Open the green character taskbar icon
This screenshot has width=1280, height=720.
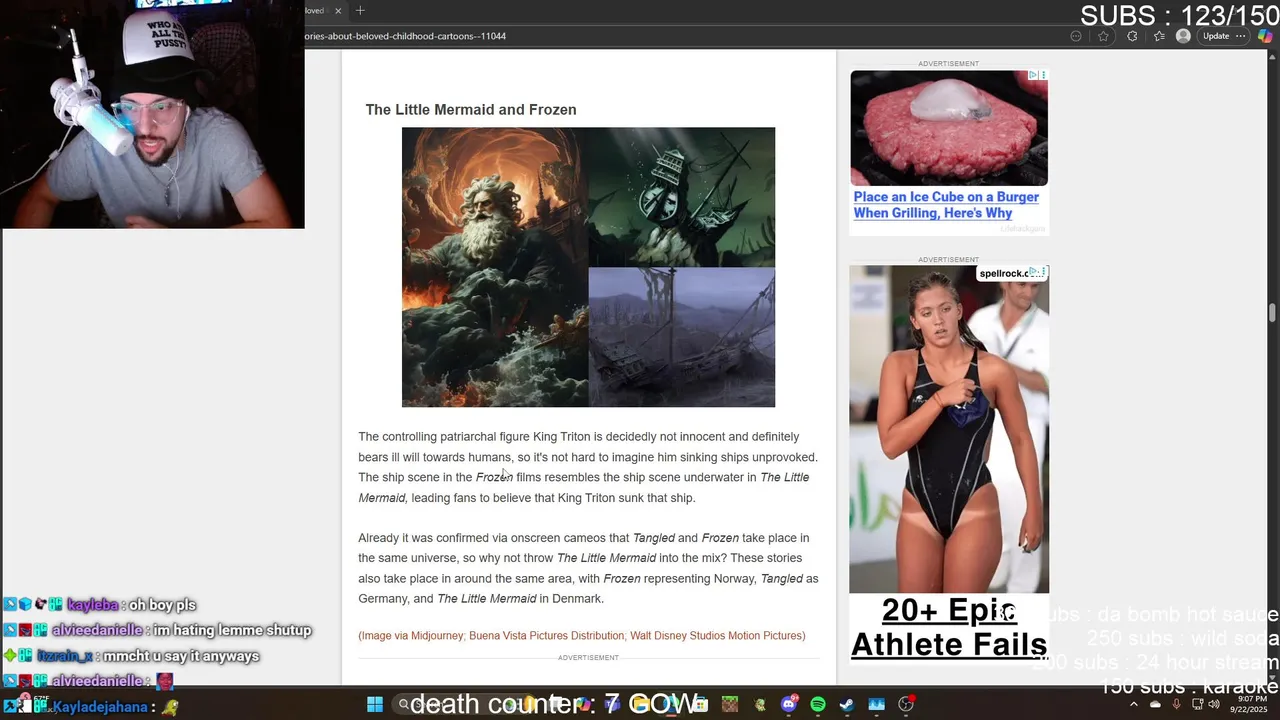tap(759, 704)
